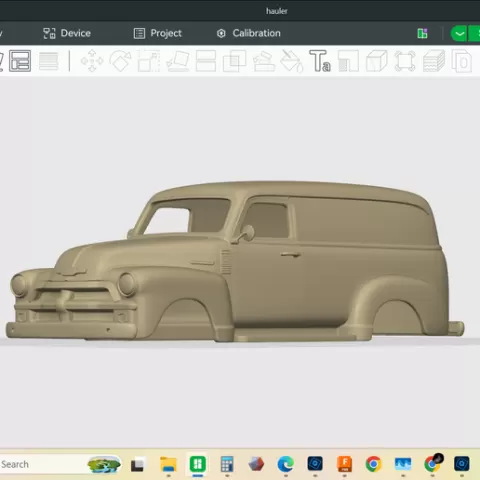Open Microsoft Edge from the taskbar
This screenshot has width=480, height=480.
tap(286, 464)
